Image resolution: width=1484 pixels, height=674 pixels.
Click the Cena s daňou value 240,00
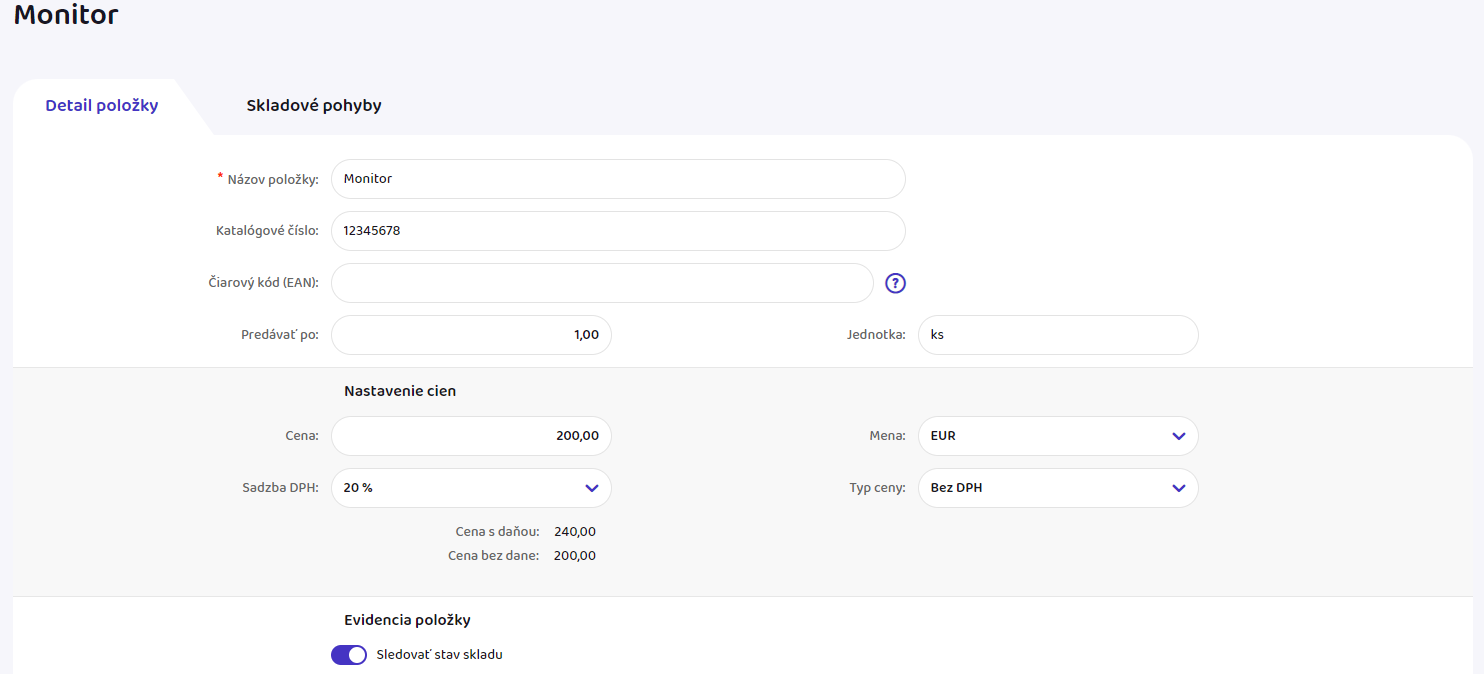coord(575,532)
